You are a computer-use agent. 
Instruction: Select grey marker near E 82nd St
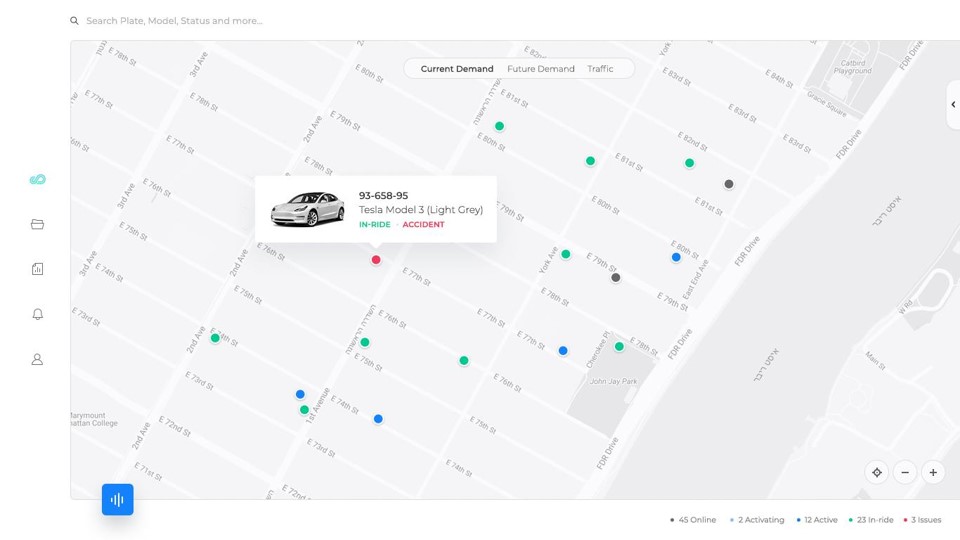729,184
